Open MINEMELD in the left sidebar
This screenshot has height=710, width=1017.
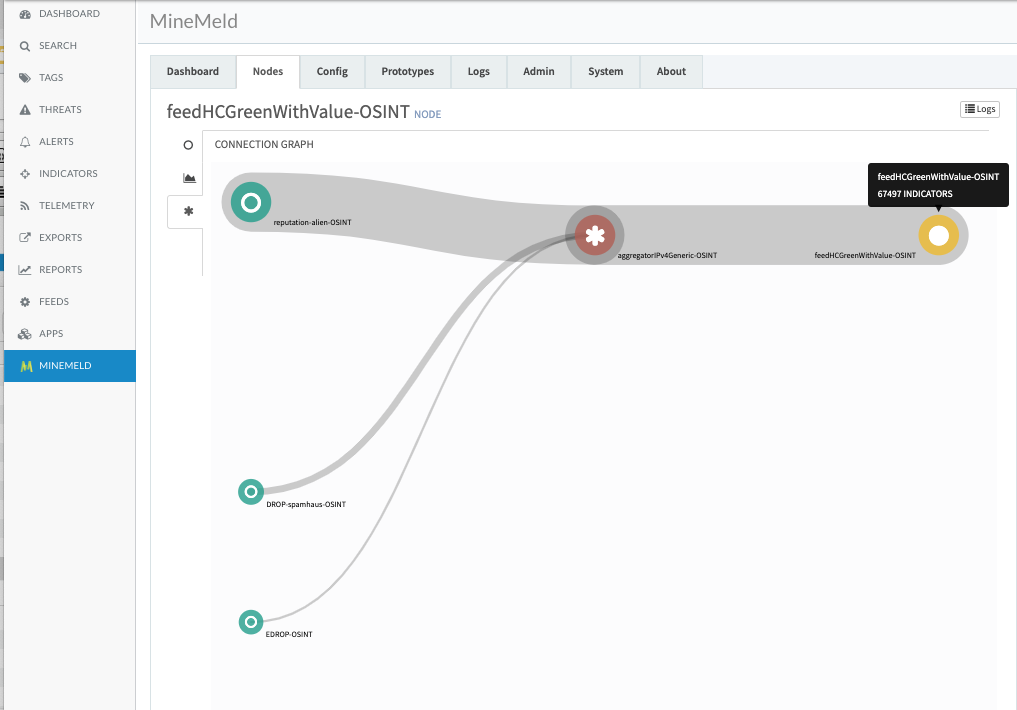click(x=69, y=366)
